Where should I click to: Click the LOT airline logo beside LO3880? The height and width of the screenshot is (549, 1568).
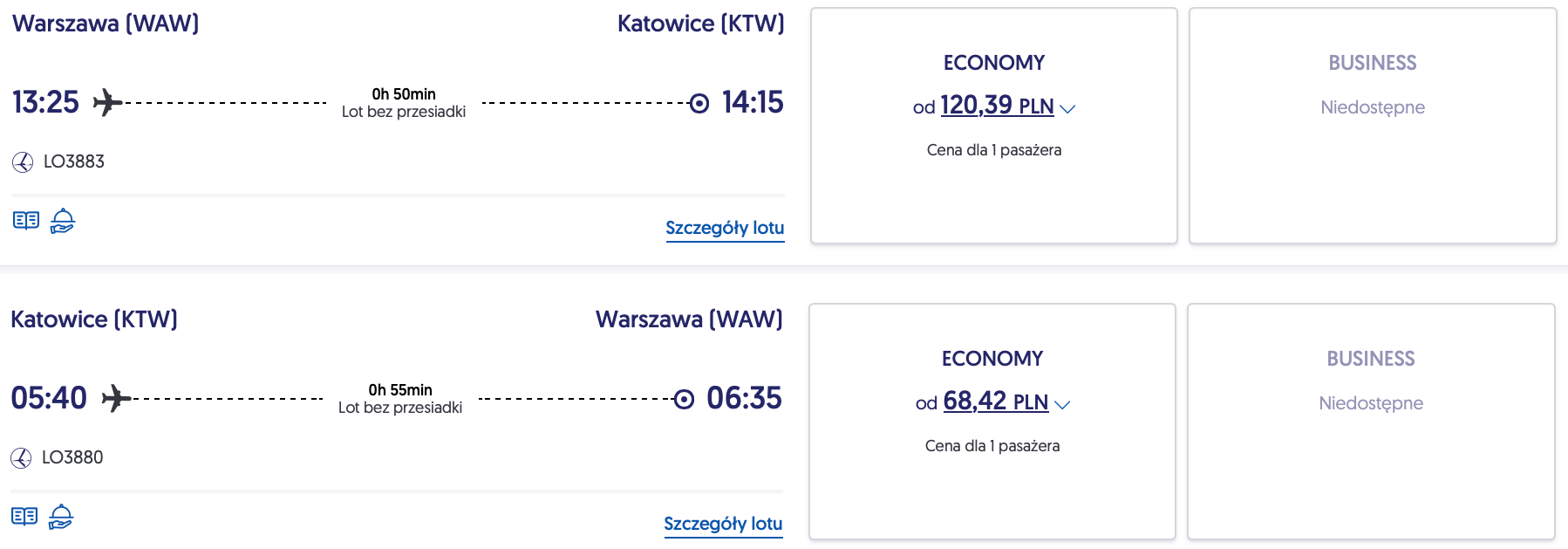pos(21,457)
